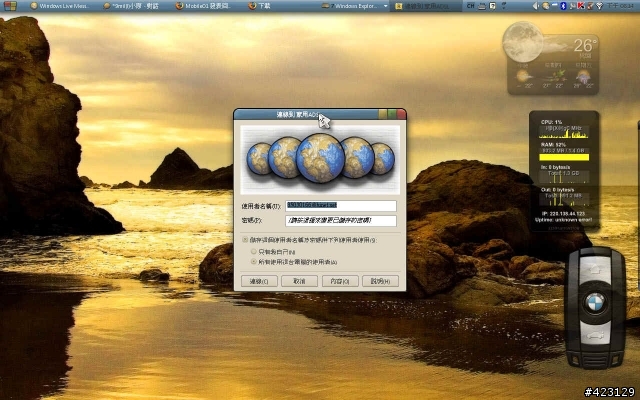Click the password field in ADSL dialog

[x=341, y=220]
